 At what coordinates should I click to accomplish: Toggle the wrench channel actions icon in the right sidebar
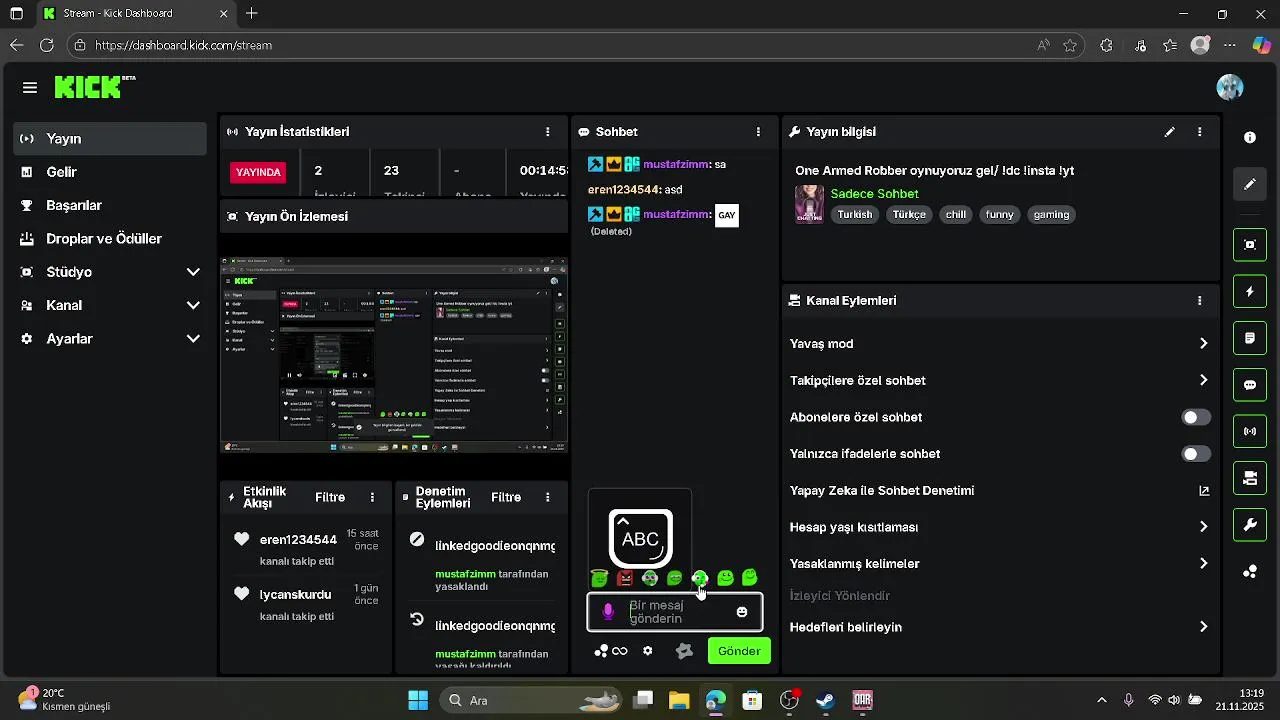click(x=1250, y=525)
